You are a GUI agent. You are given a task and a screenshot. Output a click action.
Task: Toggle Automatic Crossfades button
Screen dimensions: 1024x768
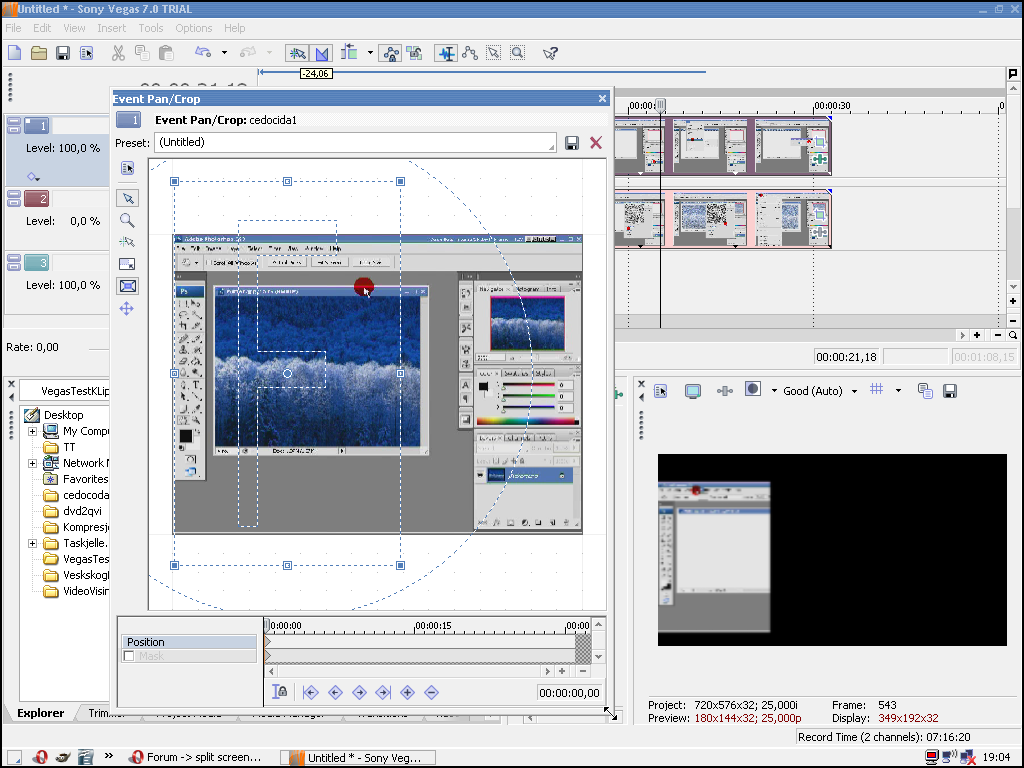[322, 53]
